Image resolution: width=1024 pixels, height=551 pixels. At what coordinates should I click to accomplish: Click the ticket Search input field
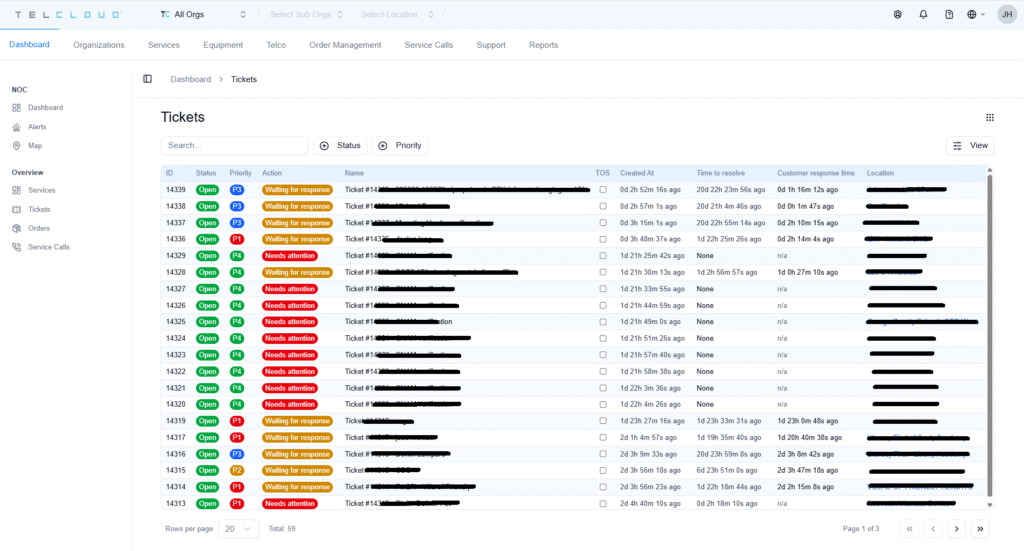click(x=234, y=146)
